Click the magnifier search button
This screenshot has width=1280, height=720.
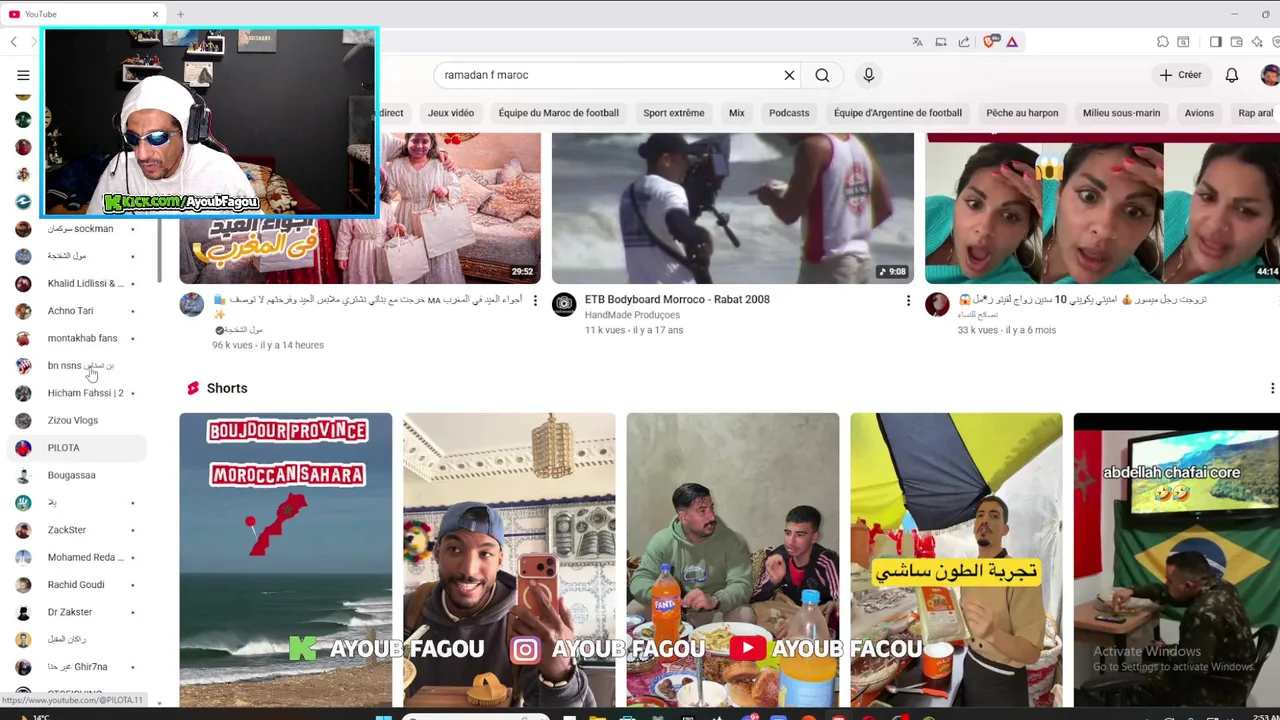(x=822, y=75)
